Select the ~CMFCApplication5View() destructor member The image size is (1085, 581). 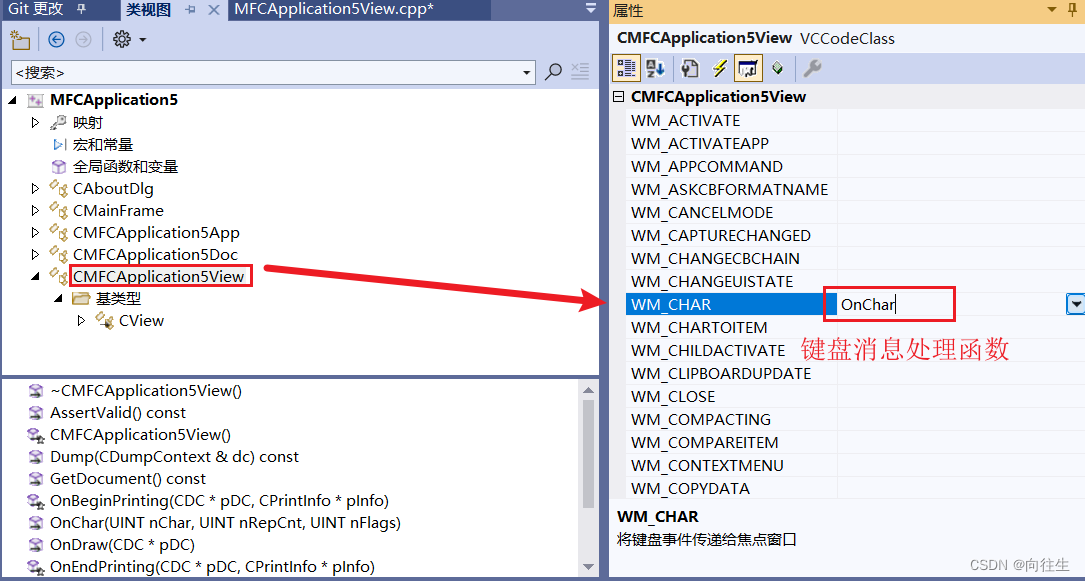146,391
